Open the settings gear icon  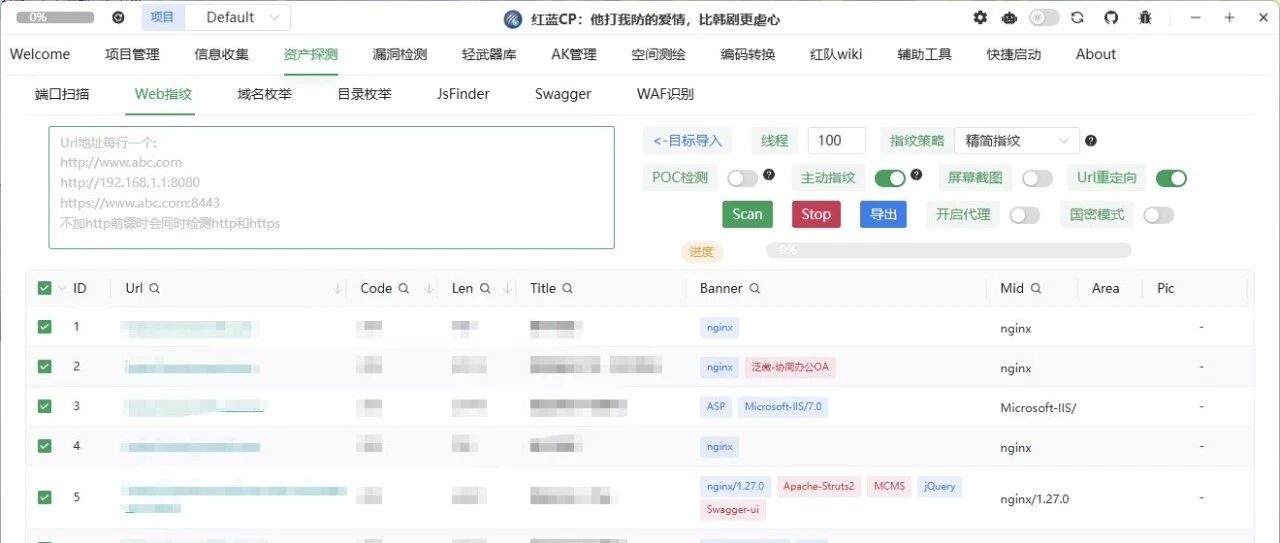(x=980, y=17)
